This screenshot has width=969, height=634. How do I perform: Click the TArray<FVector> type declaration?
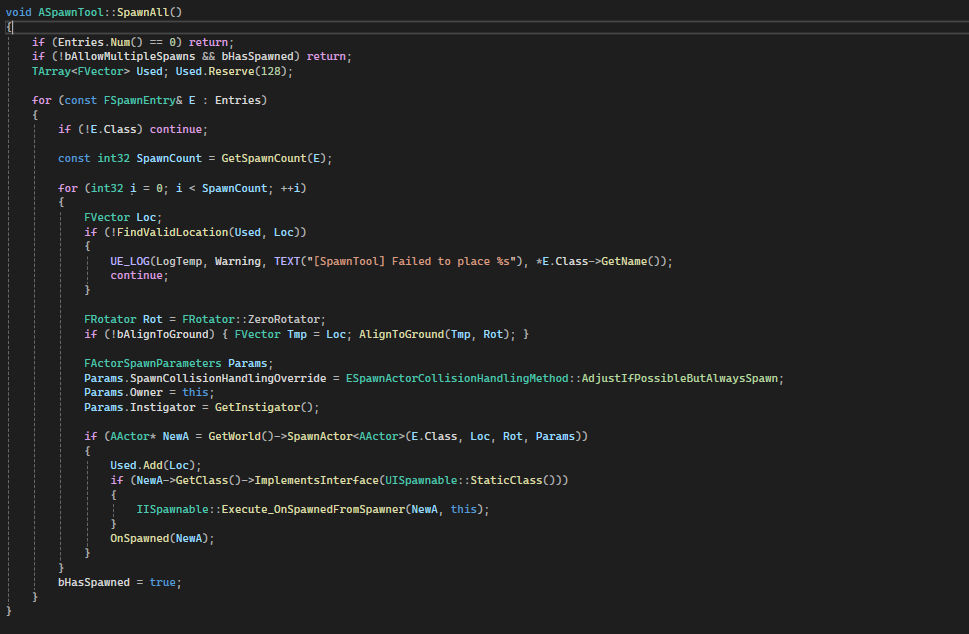[81, 71]
